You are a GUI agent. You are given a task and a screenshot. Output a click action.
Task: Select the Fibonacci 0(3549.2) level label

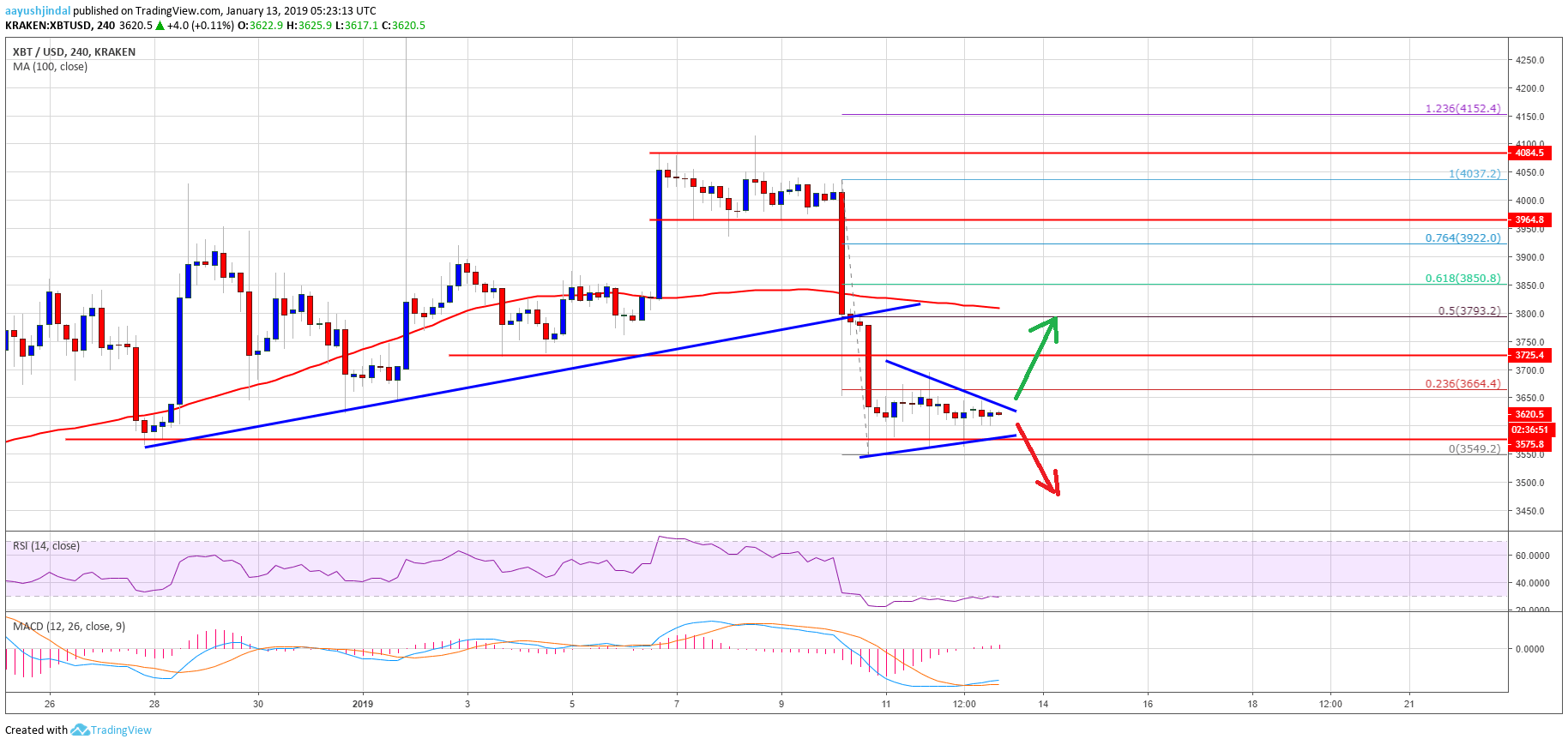click(1475, 449)
